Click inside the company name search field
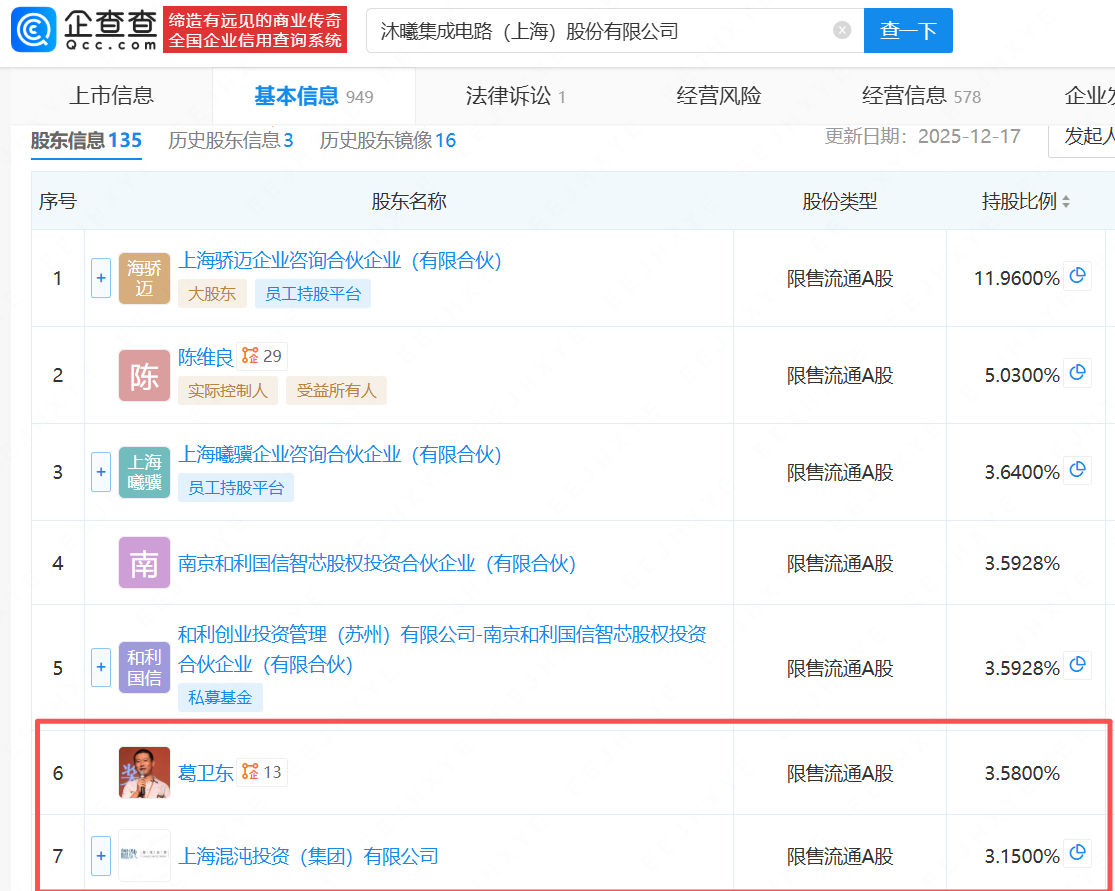This screenshot has height=891, width=1115. tap(600, 30)
